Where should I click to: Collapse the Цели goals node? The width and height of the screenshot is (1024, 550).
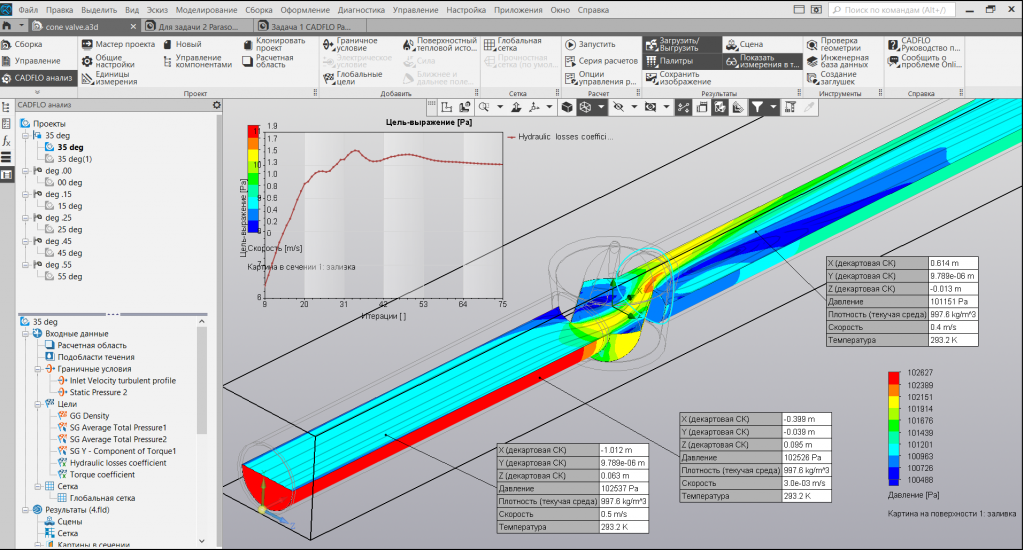tap(37, 404)
